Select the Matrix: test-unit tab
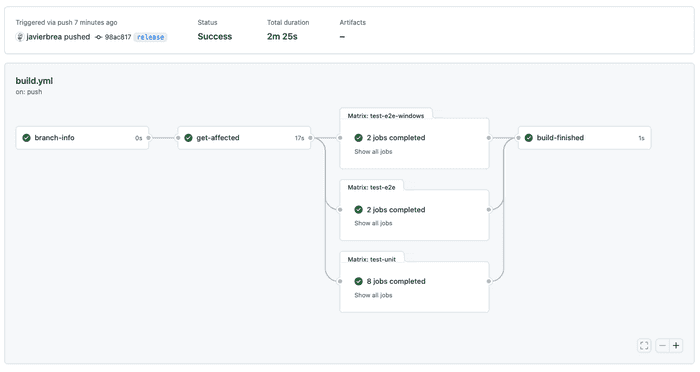The height and width of the screenshot is (372, 700). coord(371,259)
